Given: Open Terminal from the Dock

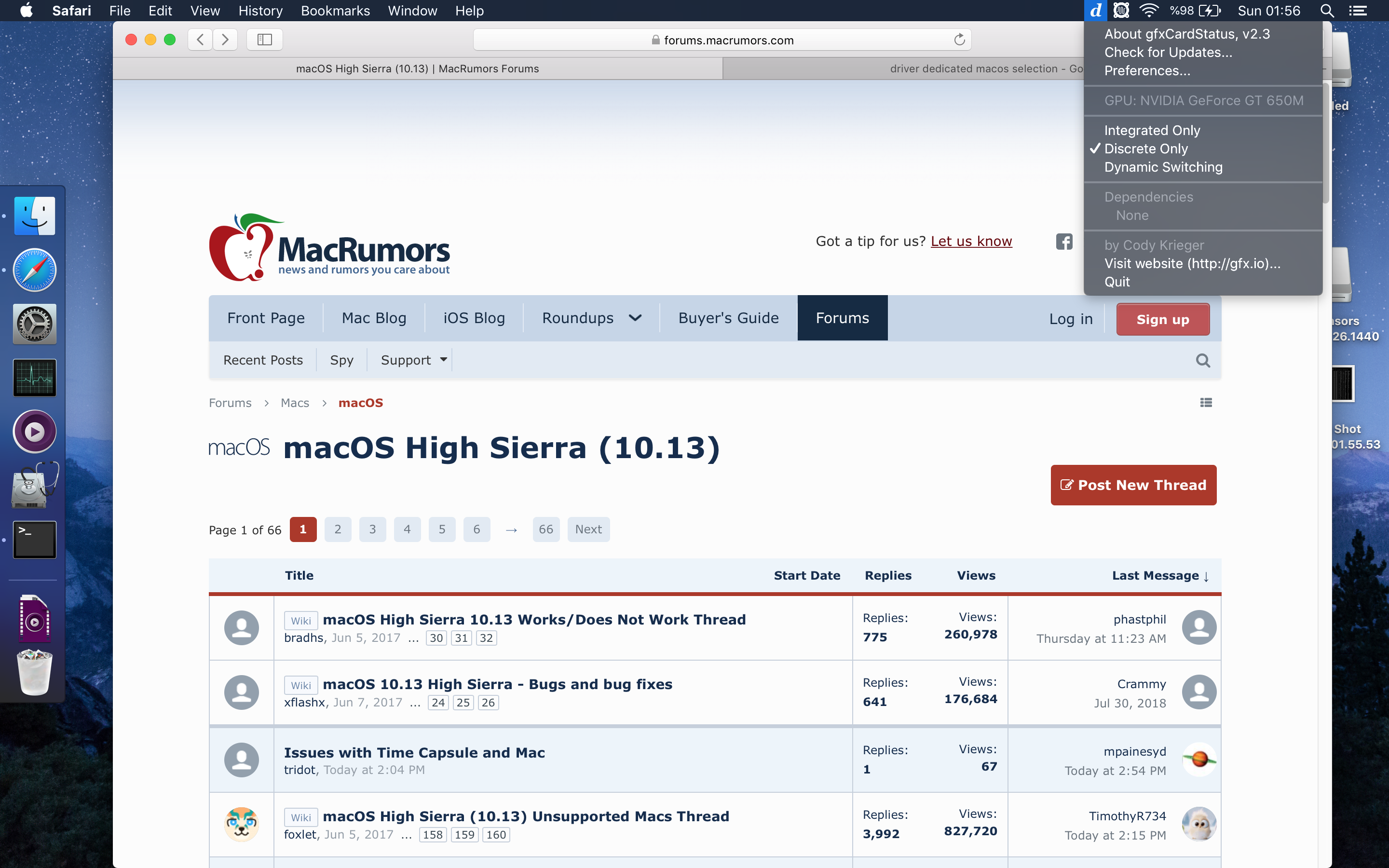Looking at the screenshot, I should click(34, 540).
